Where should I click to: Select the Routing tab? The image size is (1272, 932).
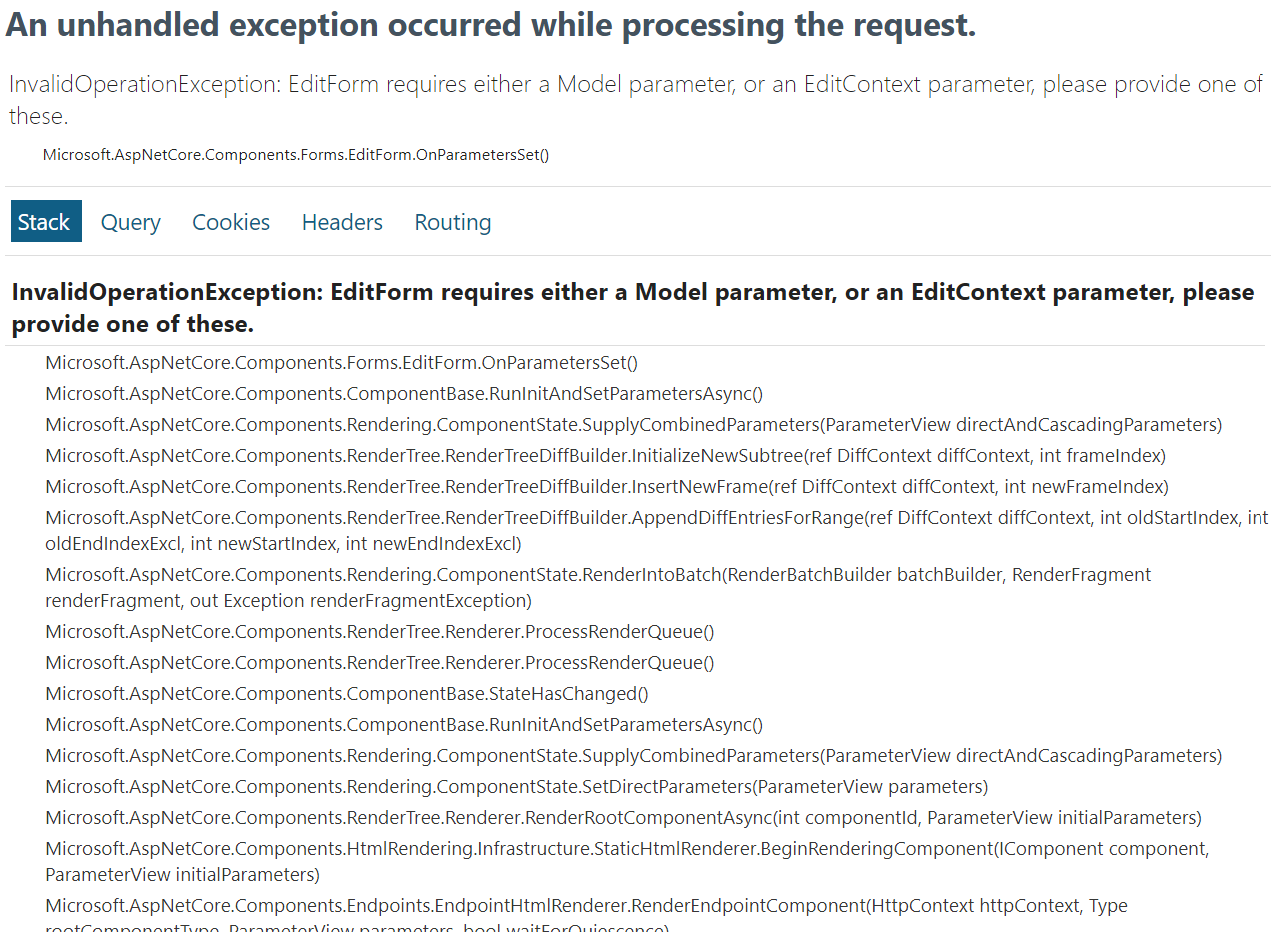[x=453, y=222]
